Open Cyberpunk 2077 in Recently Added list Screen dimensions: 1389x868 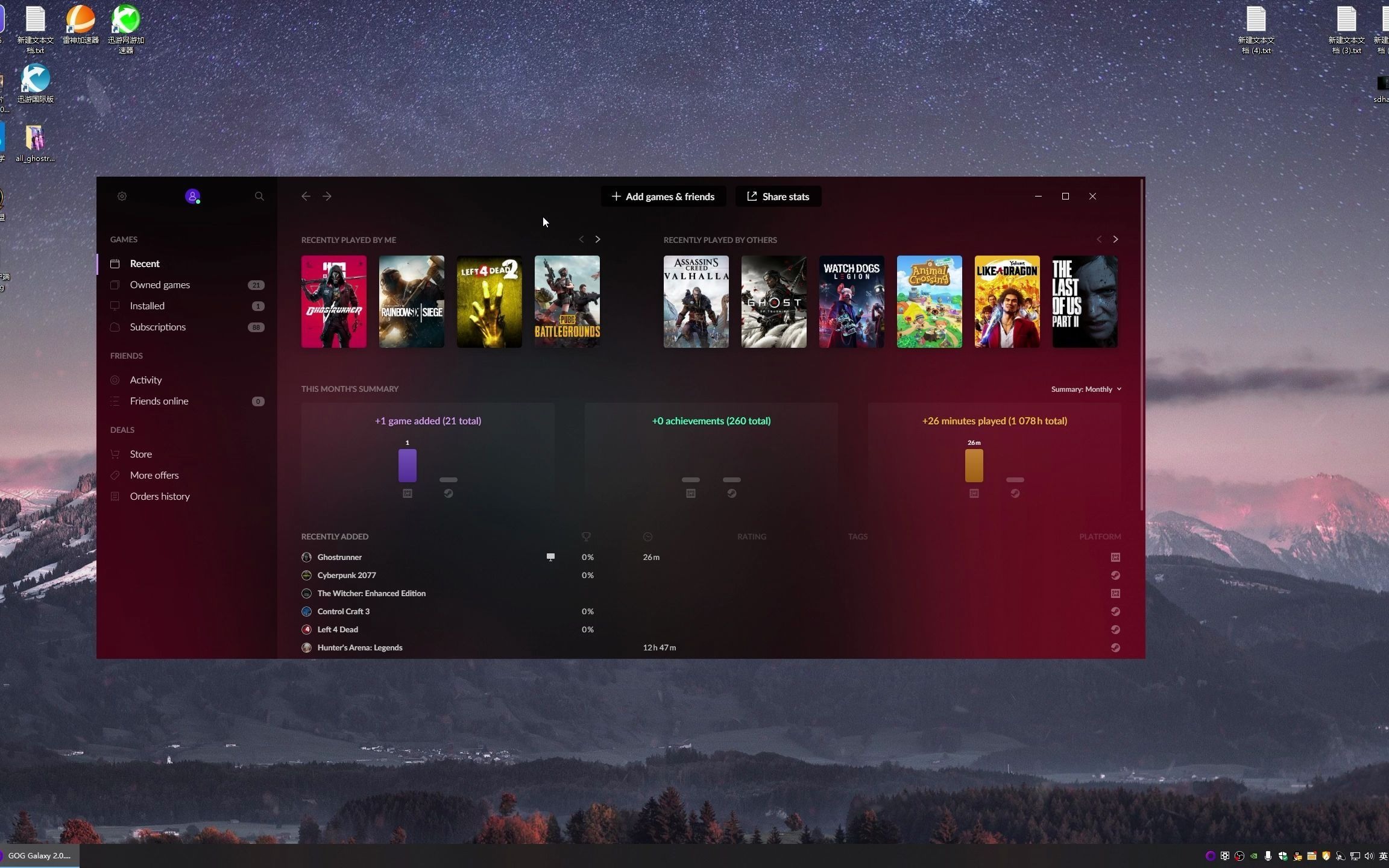(711, 575)
